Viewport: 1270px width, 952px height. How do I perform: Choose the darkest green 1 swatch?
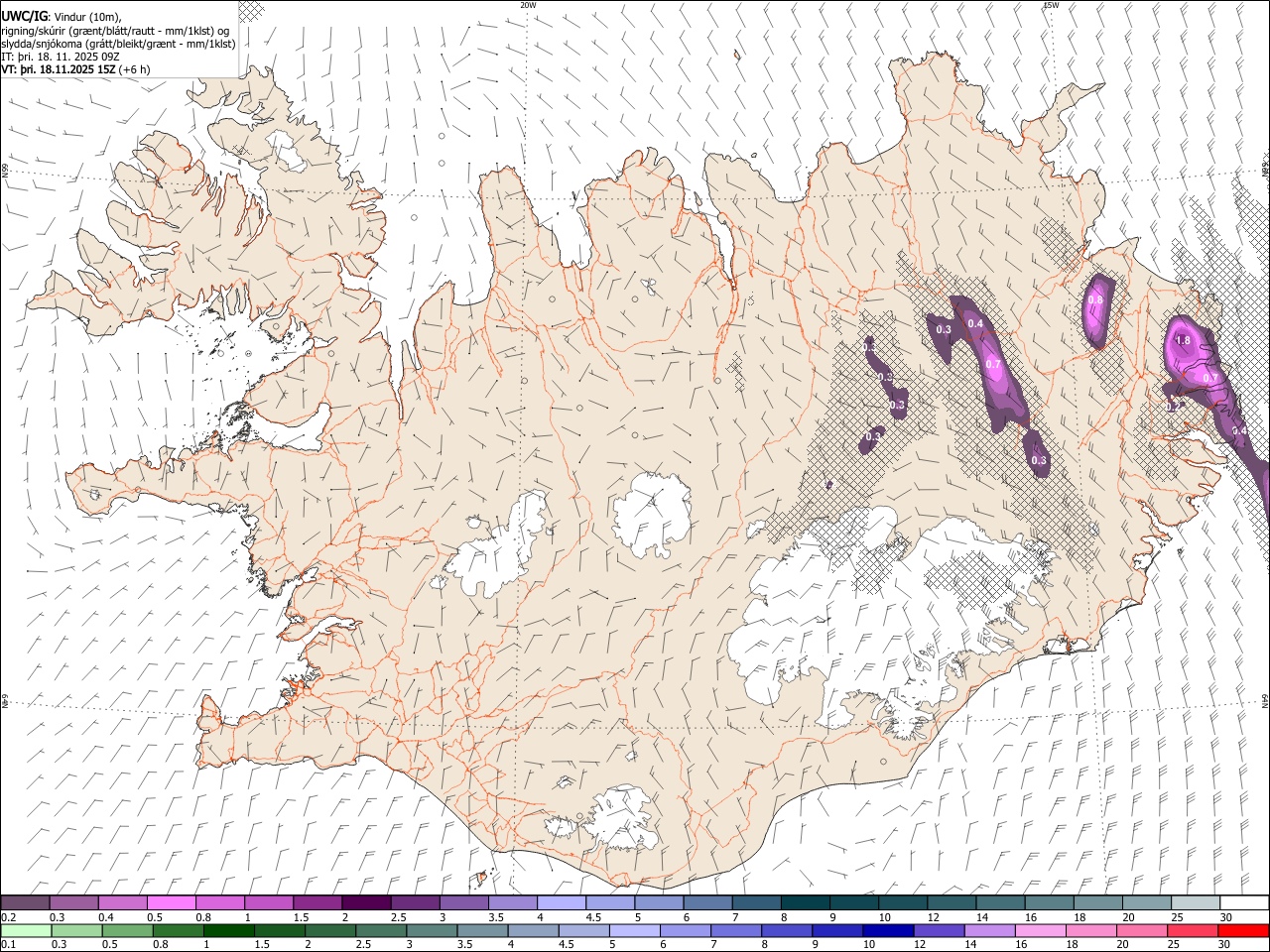pyautogui.click(x=228, y=930)
